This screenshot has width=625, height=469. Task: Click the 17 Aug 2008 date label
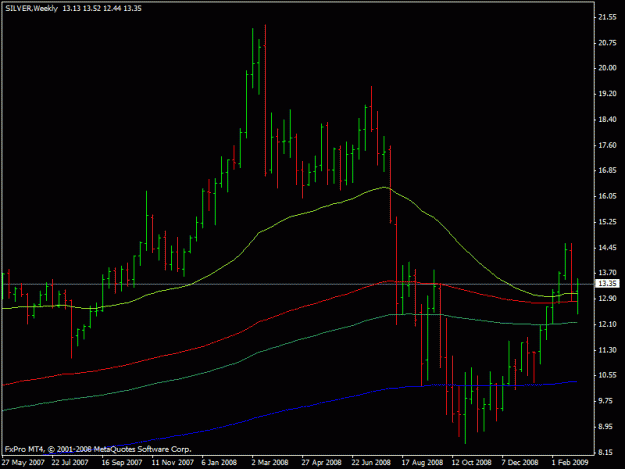422,462
